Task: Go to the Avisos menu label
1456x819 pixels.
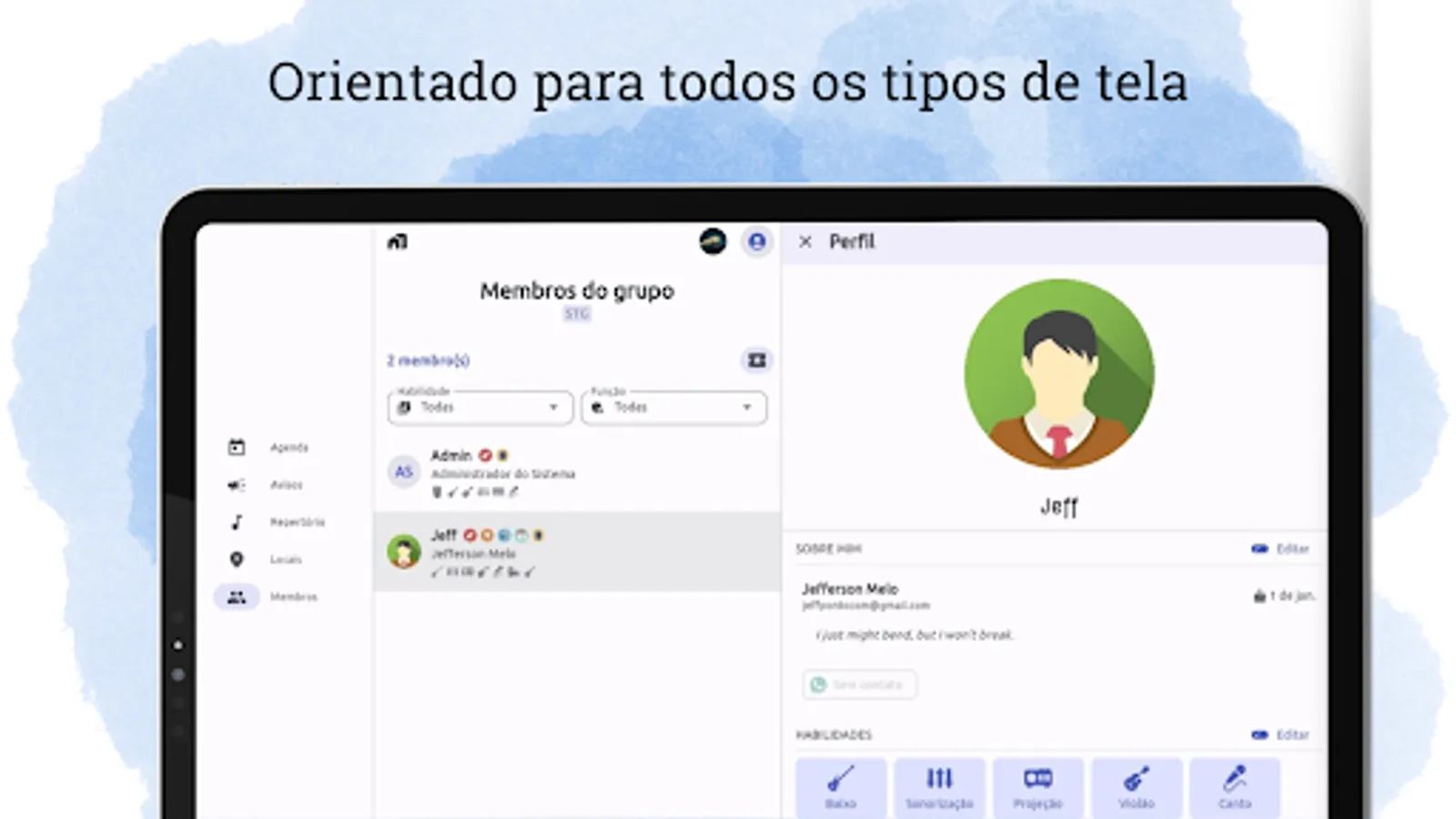Action: 286,485
